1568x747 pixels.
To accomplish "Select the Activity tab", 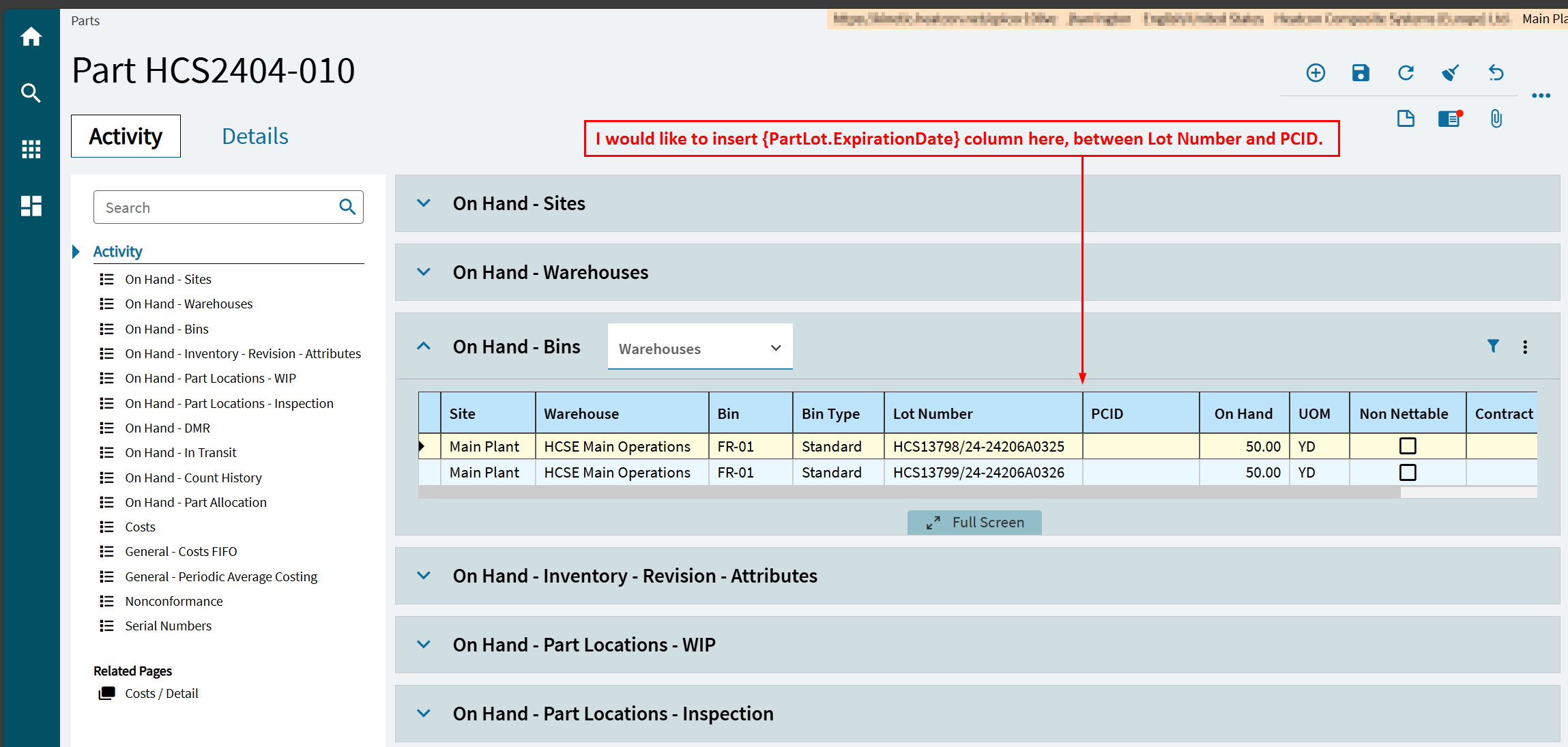I will coord(125,136).
